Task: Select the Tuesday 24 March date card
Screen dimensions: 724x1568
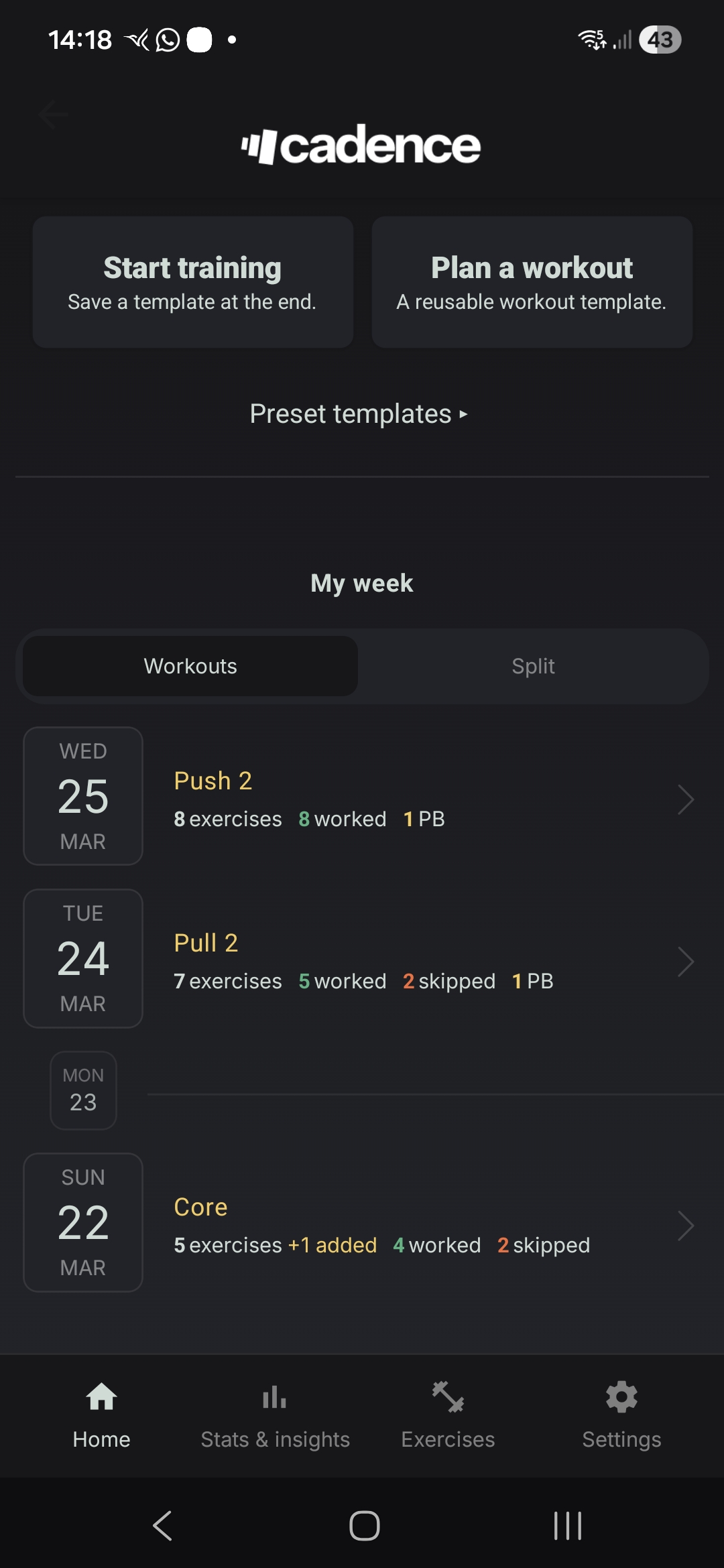Action: [x=82, y=958]
